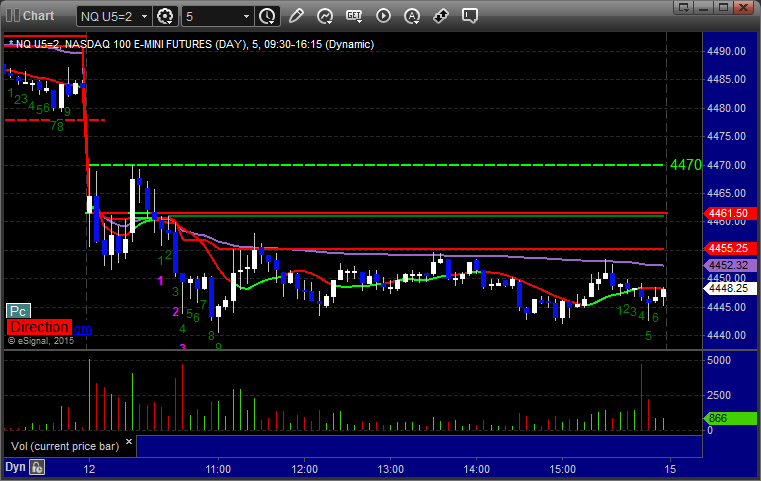Click the Pc label box
Screen dimensions: 761x481
pyautogui.click(x=18, y=311)
